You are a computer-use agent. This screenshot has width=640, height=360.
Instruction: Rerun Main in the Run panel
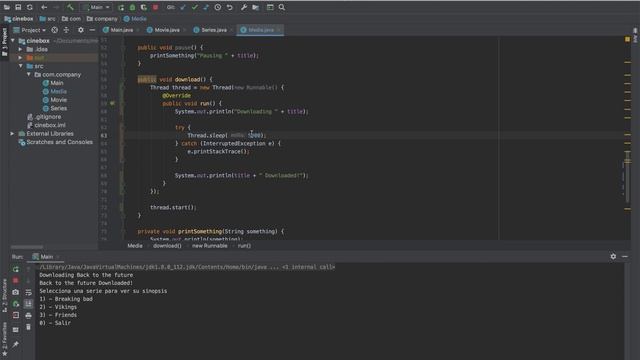click(16, 269)
